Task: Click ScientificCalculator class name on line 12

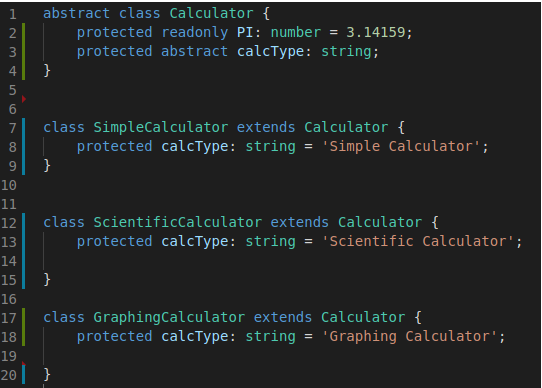Action: tap(178, 222)
